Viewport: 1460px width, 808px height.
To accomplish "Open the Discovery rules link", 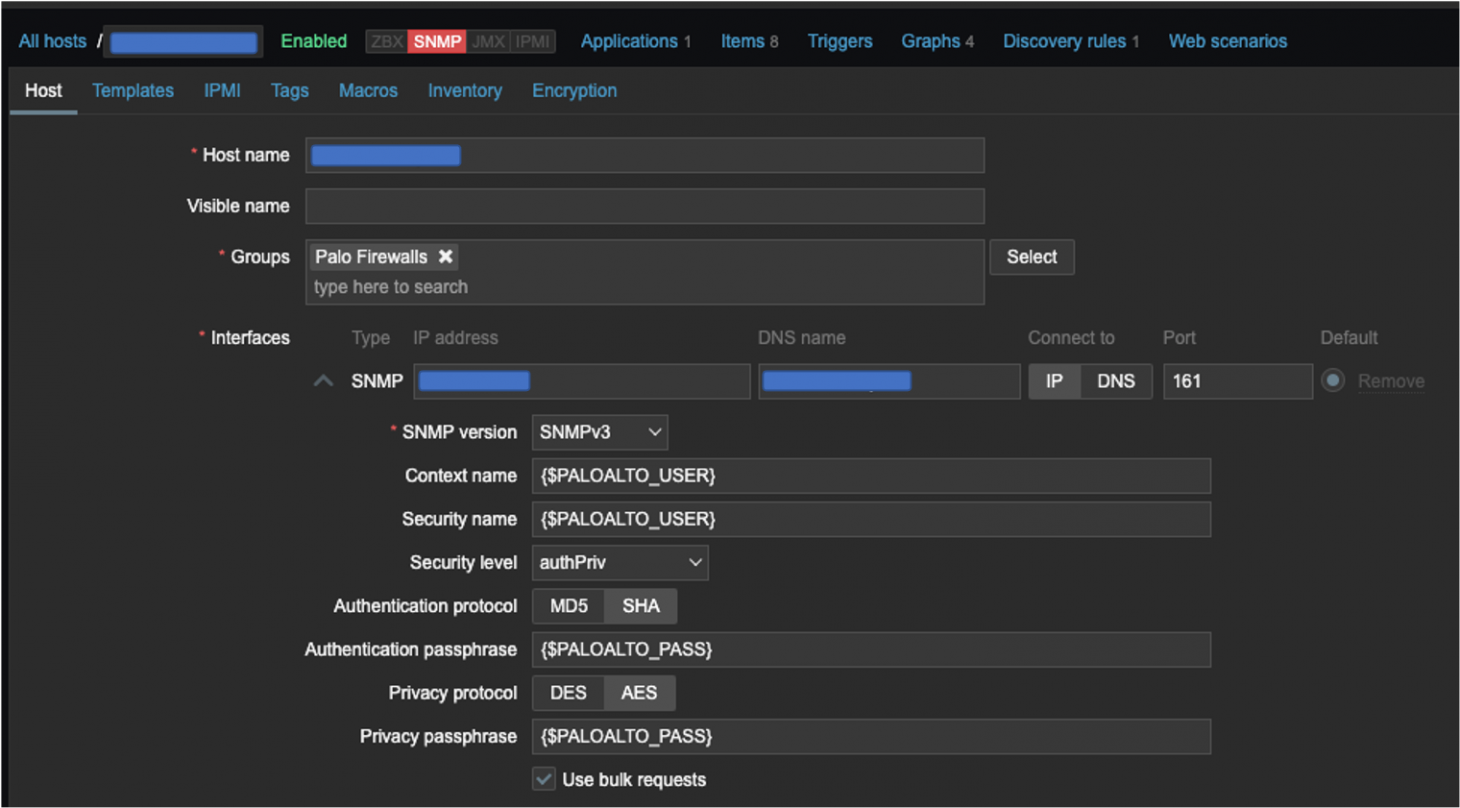I will pyautogui.click(x=1064, y=41).
